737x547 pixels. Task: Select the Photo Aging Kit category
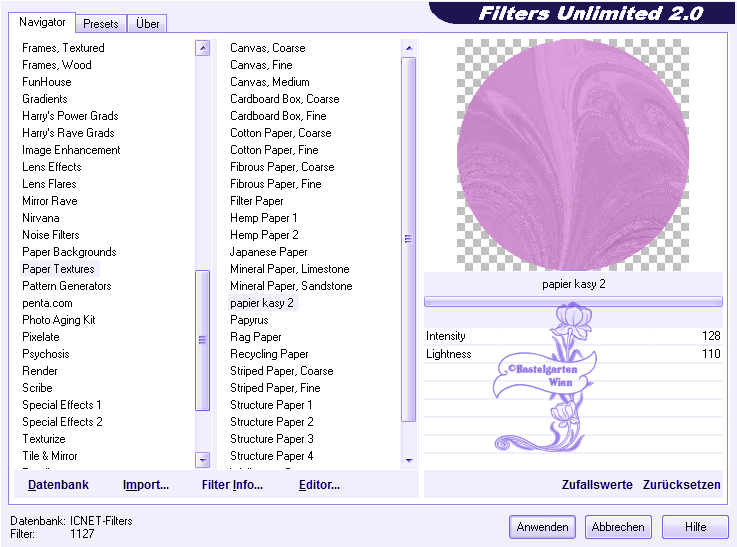tap(59, 320)
